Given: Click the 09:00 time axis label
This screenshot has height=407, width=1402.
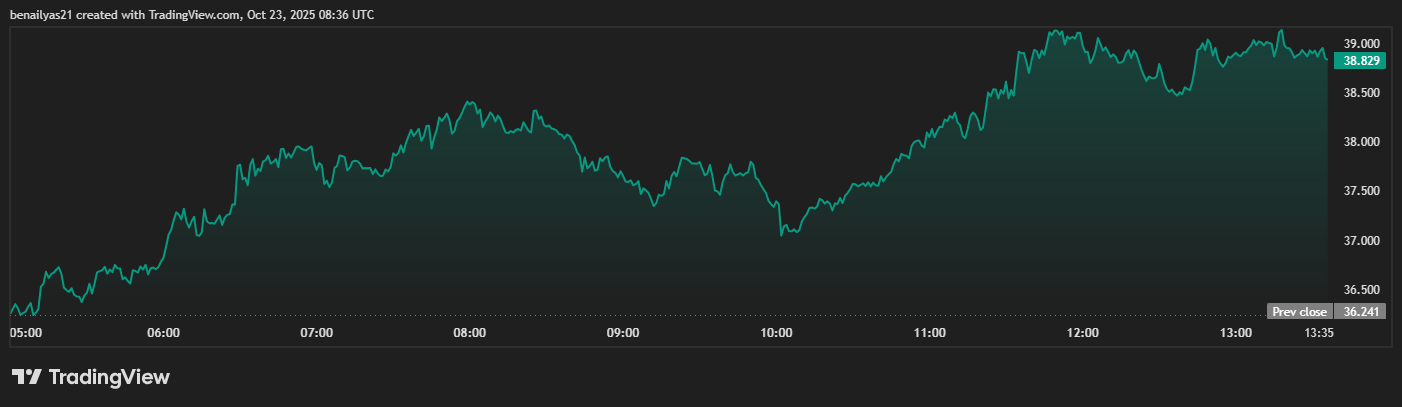Looking at the screenshot, I should pos(623,332).
